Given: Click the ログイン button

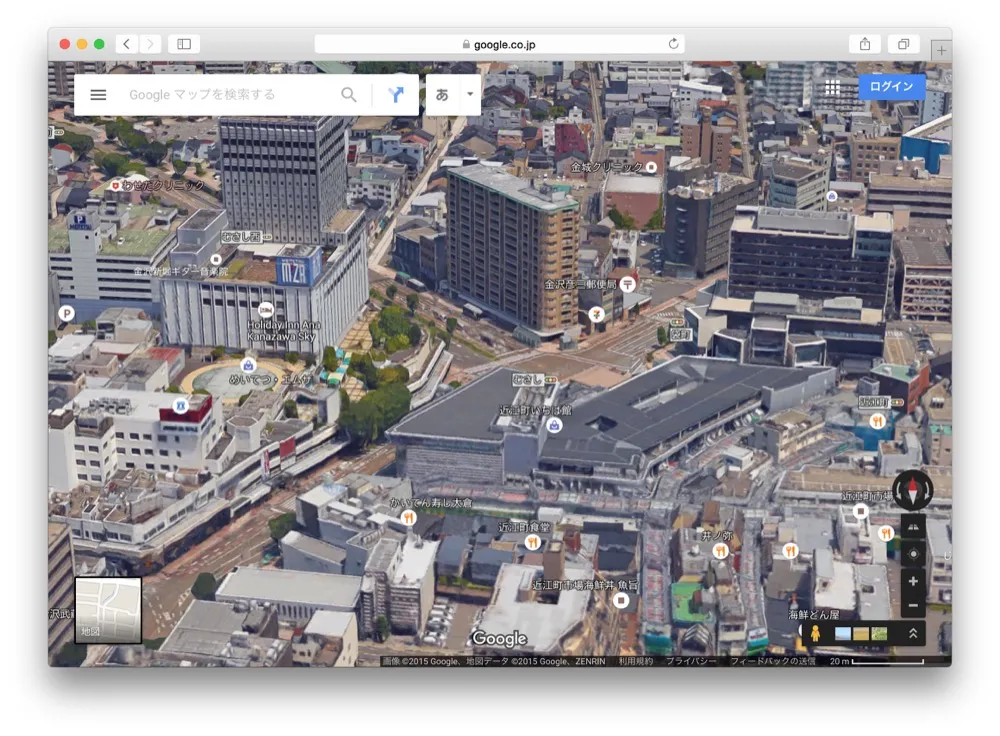Looking at the screenshot, I should [891, 87].
